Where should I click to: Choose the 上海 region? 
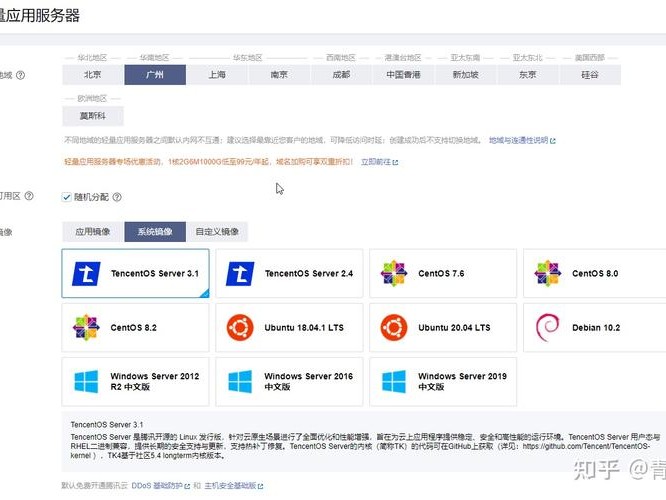point(217,75)
